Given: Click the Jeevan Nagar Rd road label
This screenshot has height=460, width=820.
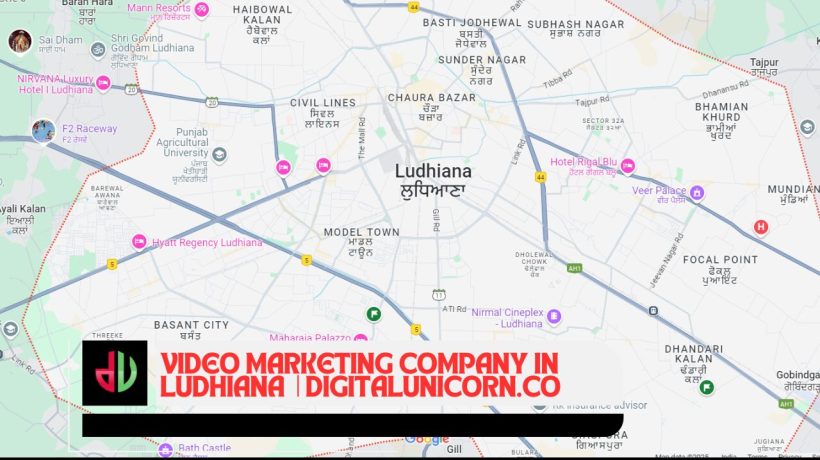Looking at the screenshot, I should (667, 260).
